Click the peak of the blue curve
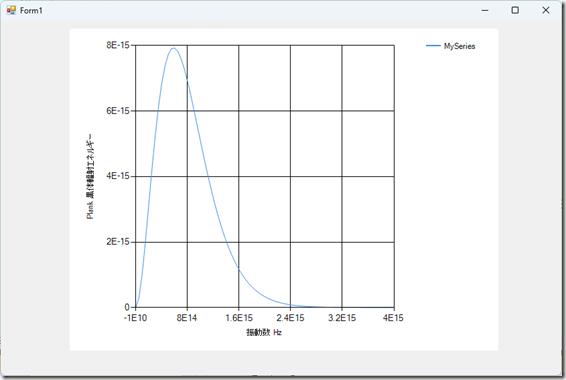This screenshot has width=566, height=380. 174,48
